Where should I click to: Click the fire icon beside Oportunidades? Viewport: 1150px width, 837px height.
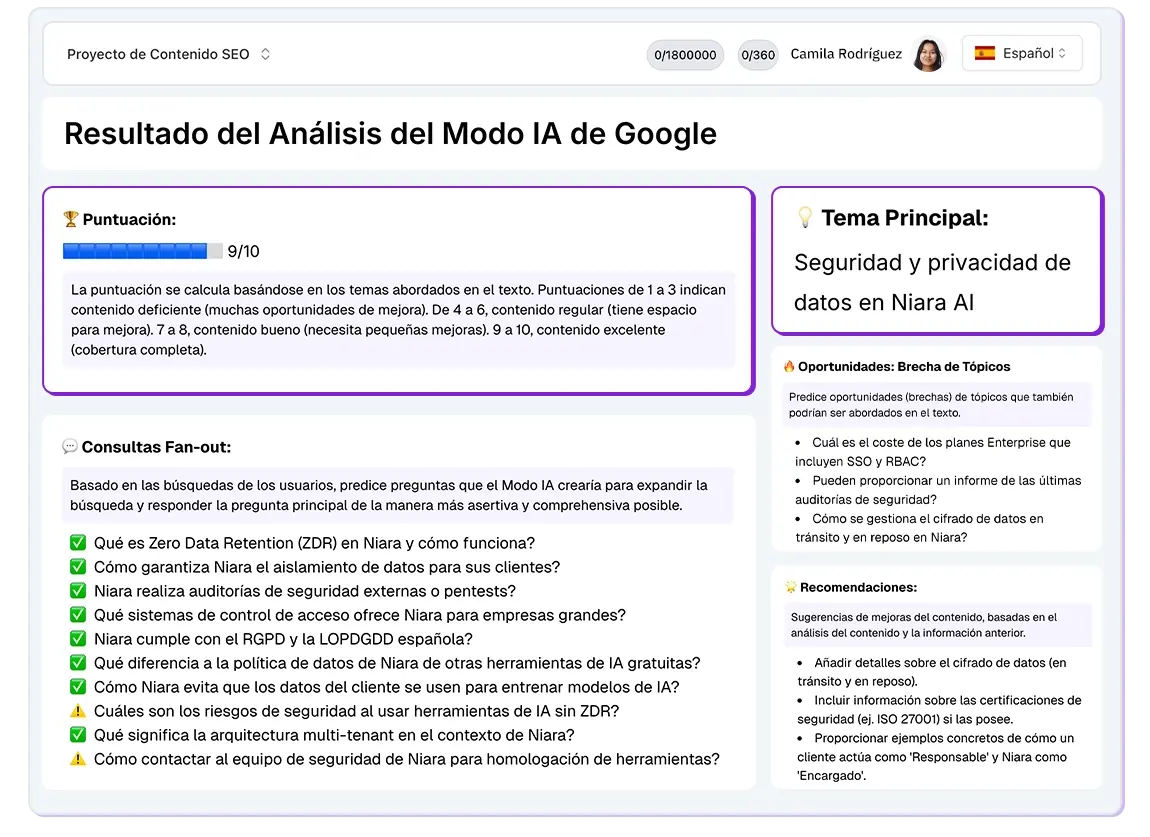(789, 367)
